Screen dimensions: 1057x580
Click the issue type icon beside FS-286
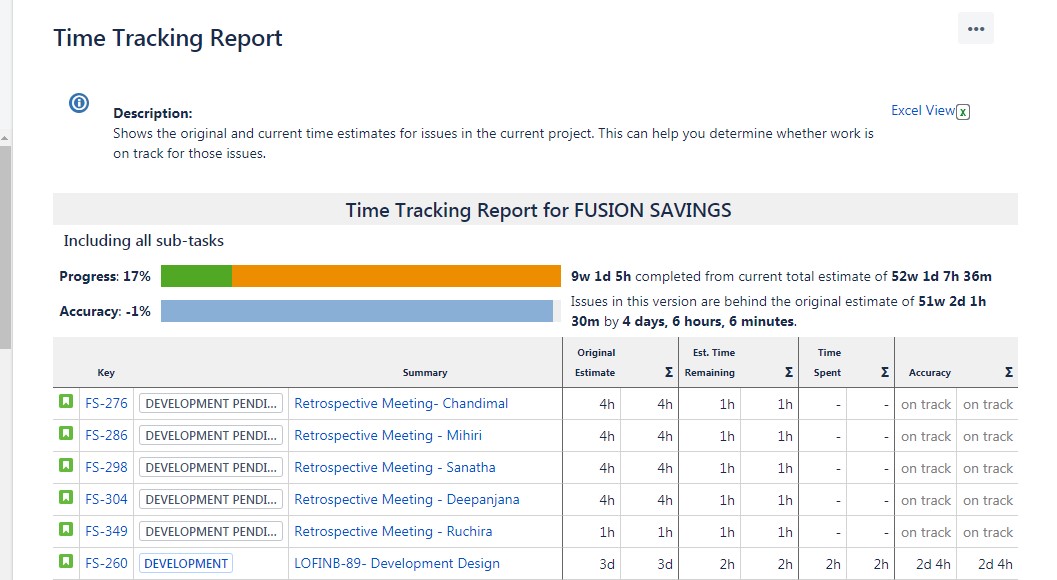click(66, 435)
